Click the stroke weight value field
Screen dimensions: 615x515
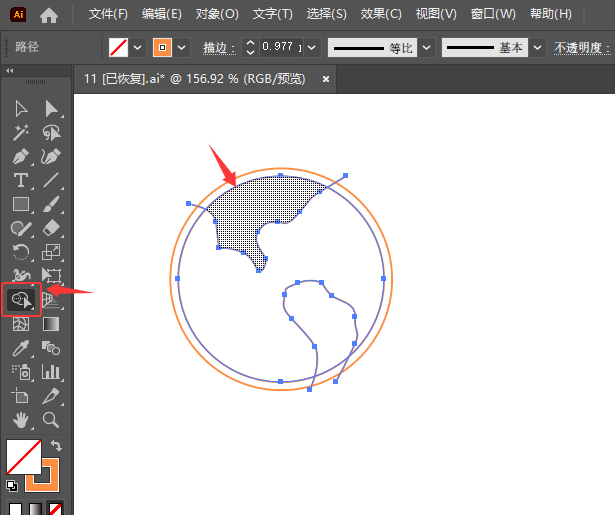[281, 47]
